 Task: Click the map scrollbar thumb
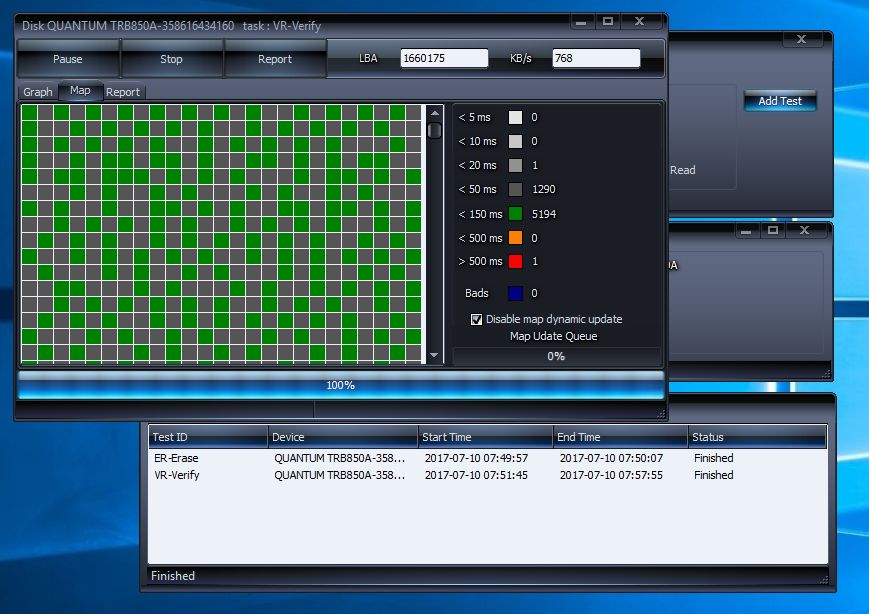coord(435,130)
